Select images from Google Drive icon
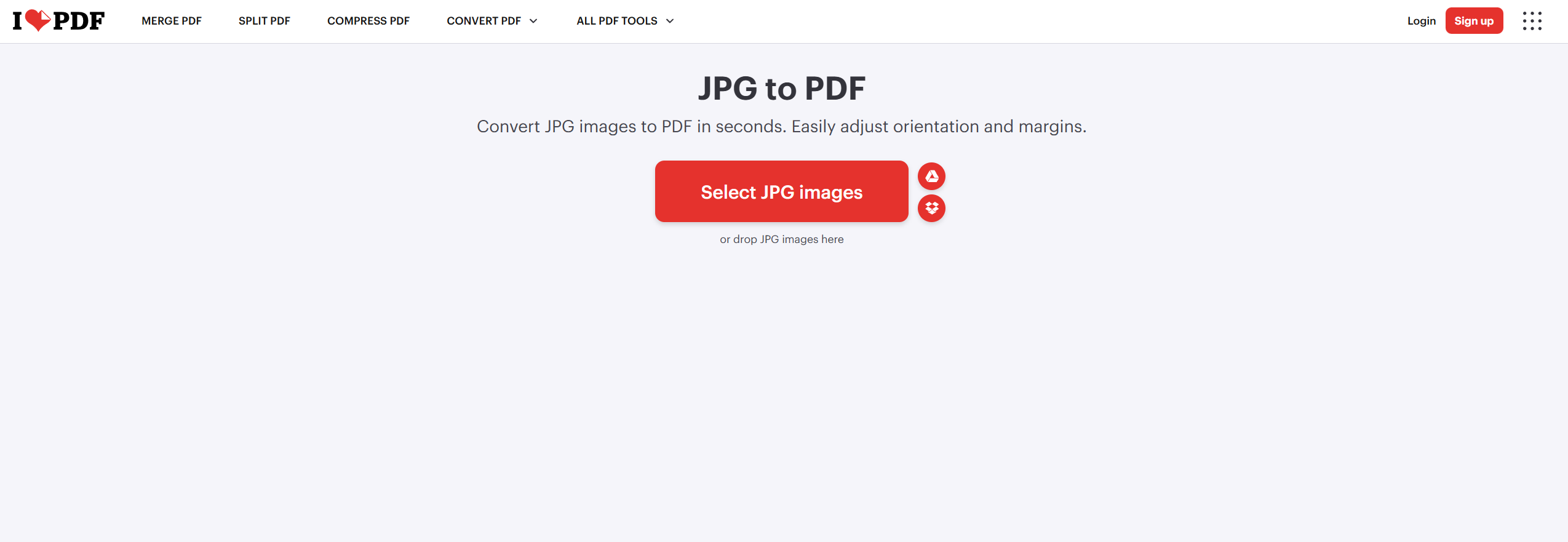Viewport: 1568px width, 542px height. (931, 177)
